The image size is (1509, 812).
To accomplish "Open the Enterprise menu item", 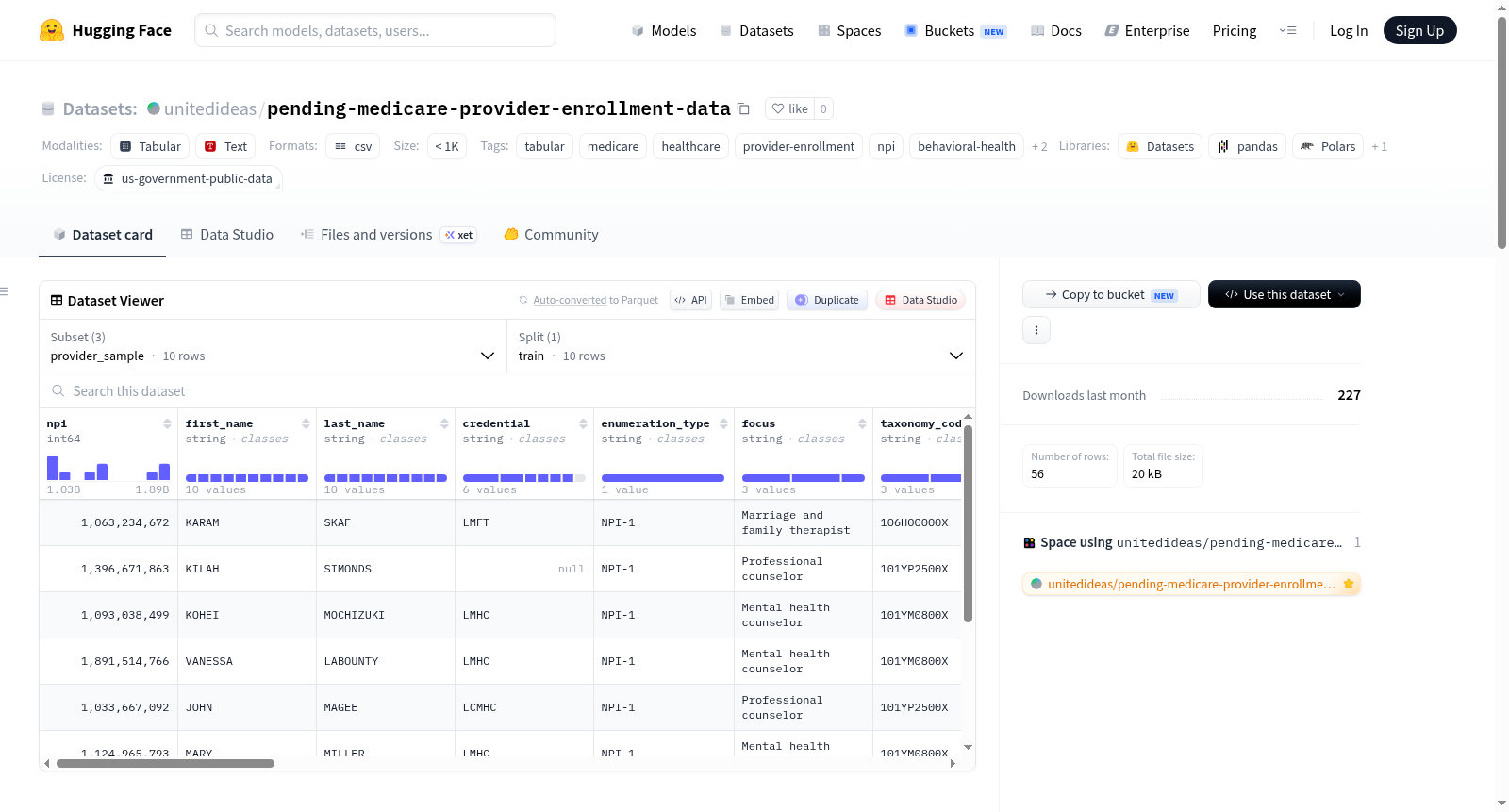I will [x=1147, y=30].
